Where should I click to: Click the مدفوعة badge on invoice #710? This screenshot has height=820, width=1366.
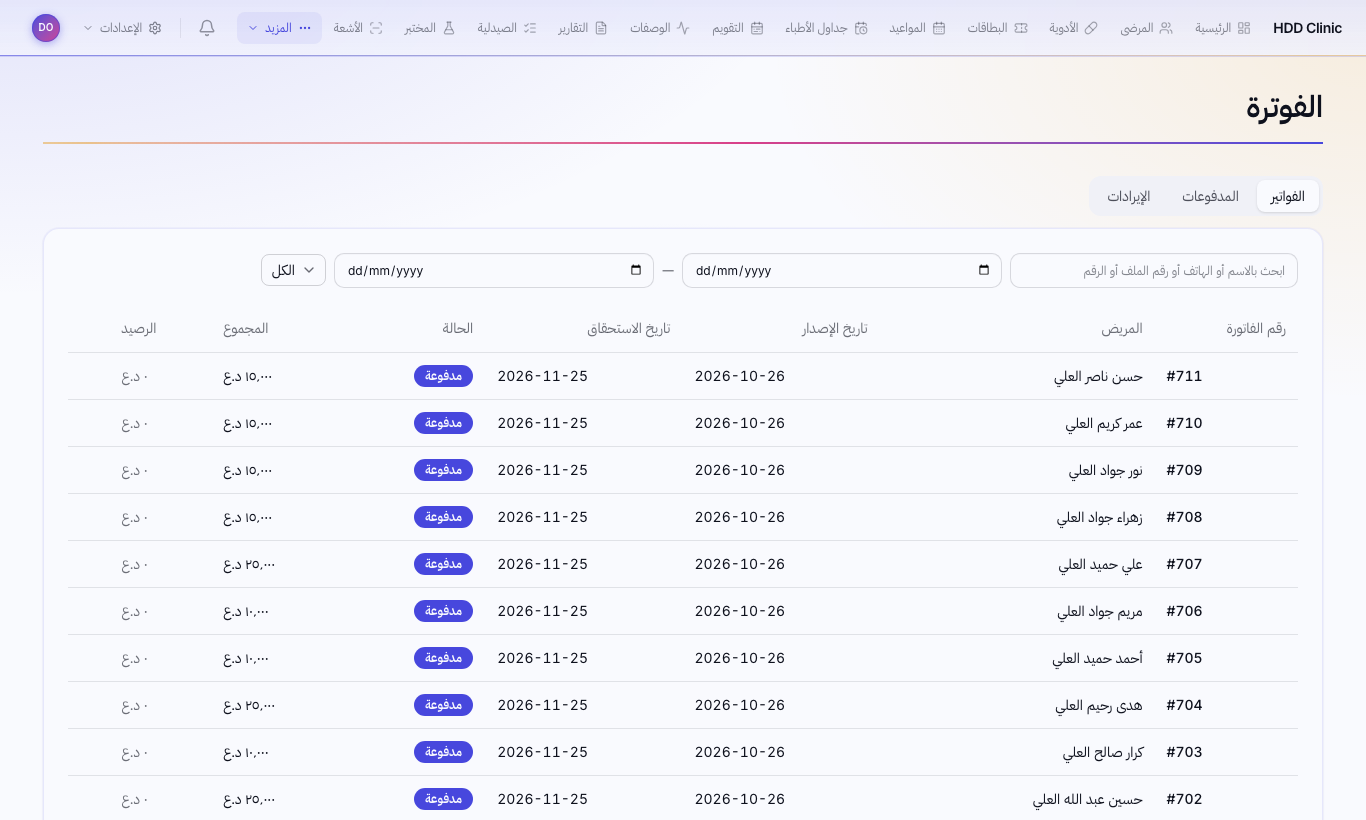[x=443, y=423]
